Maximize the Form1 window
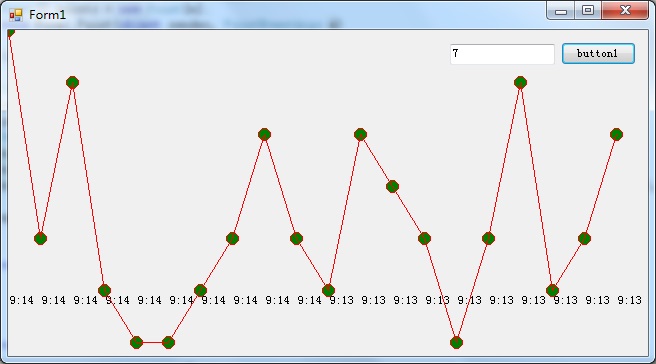This screenshot has width=656, height=364. pos(588,10)
